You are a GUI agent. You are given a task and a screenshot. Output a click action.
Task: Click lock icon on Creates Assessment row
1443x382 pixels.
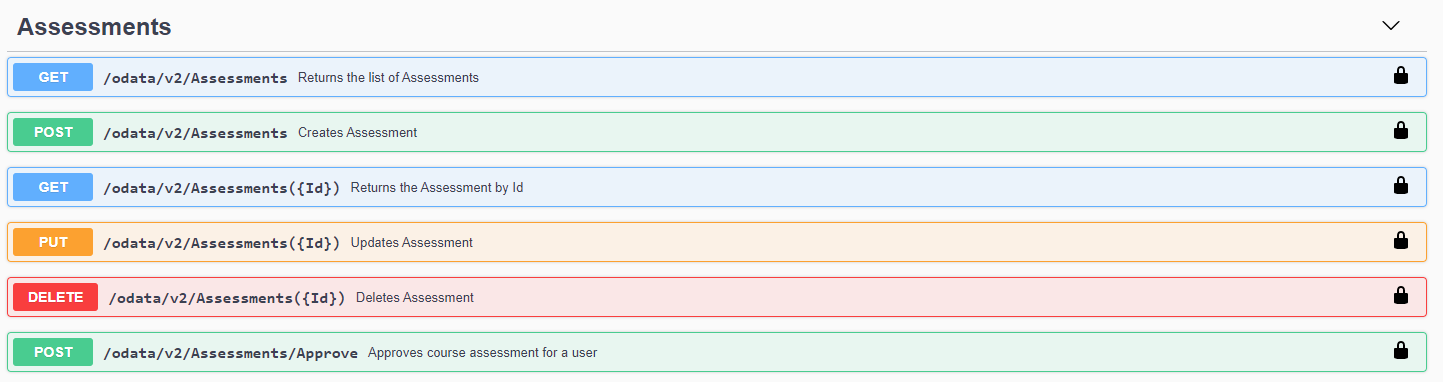(x=1401, y=131)
